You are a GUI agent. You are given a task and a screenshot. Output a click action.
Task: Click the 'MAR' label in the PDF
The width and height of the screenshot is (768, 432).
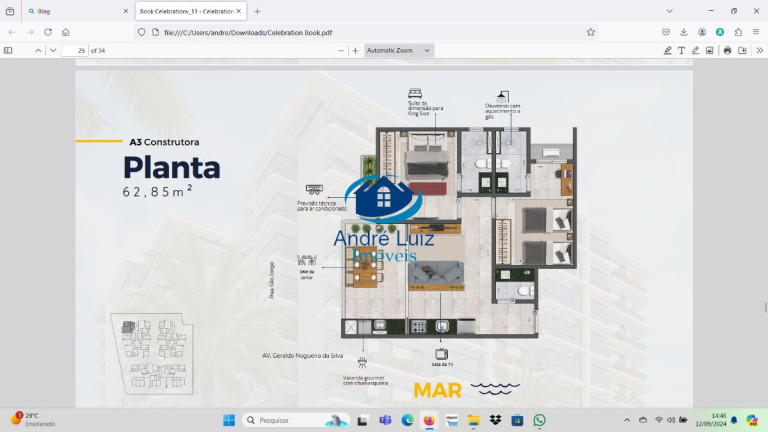(x=437, y=390)
